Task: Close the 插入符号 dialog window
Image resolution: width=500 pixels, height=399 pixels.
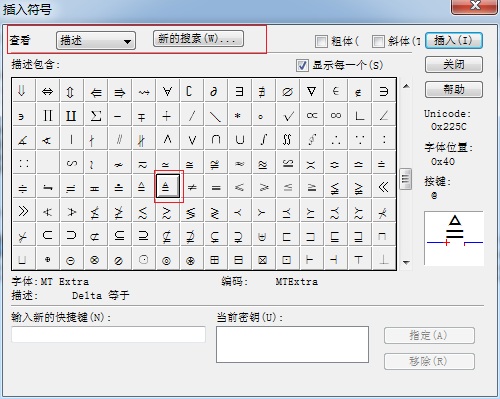Action: coord(474,6)
